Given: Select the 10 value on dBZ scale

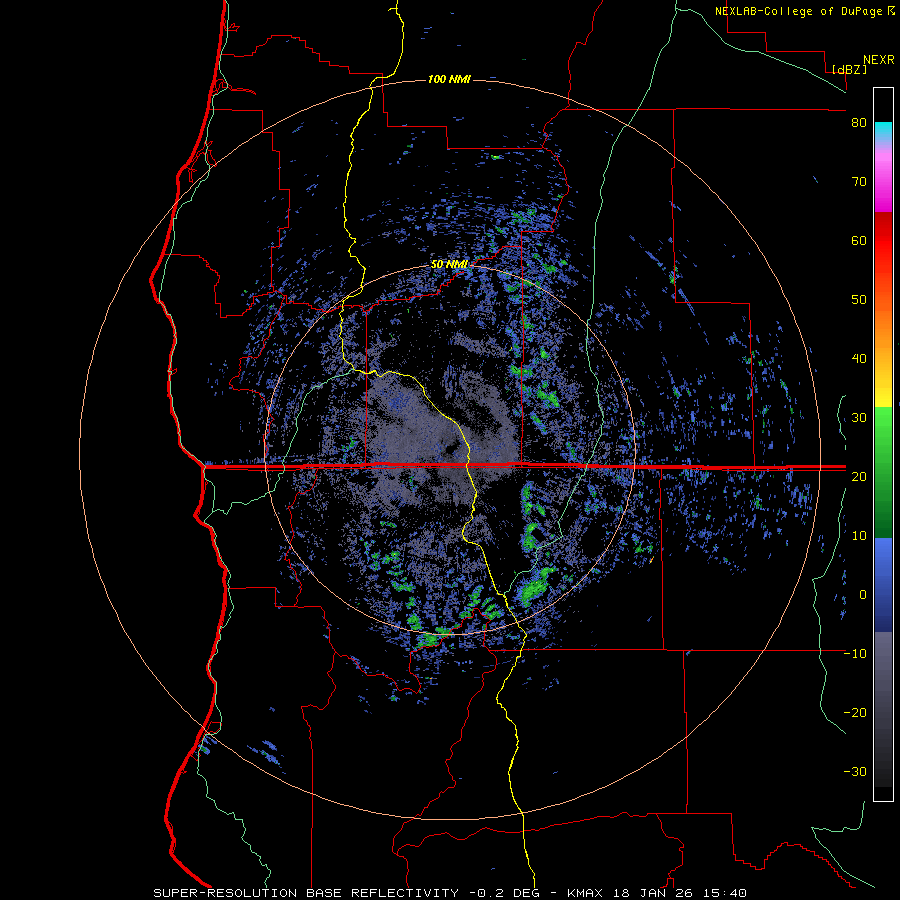Looking at the screenshot, I should click(859, 536).
